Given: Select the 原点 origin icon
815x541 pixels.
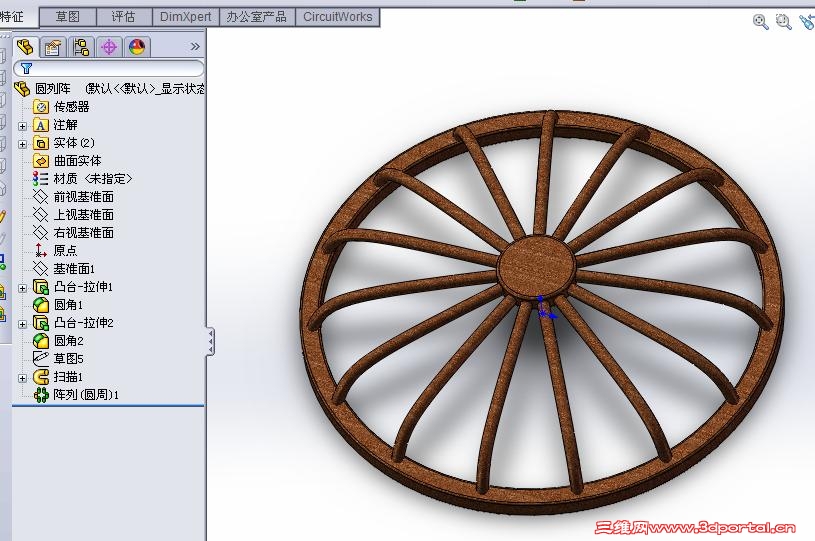Looking at the screenshot, I should [x=41, y=250].
